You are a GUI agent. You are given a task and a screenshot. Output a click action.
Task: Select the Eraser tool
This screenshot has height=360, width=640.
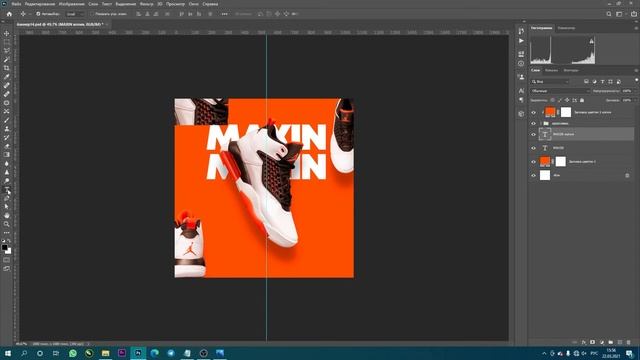tap(7, 146)
